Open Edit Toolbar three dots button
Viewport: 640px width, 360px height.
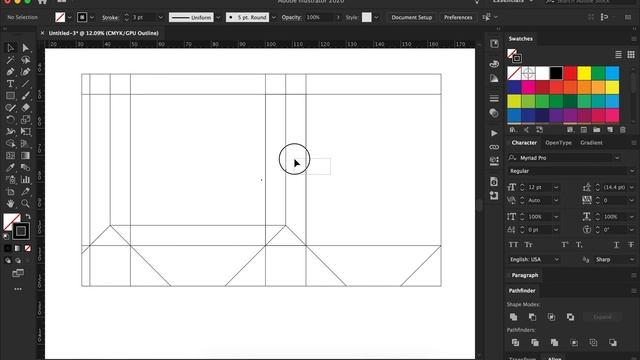pos(18,289)
